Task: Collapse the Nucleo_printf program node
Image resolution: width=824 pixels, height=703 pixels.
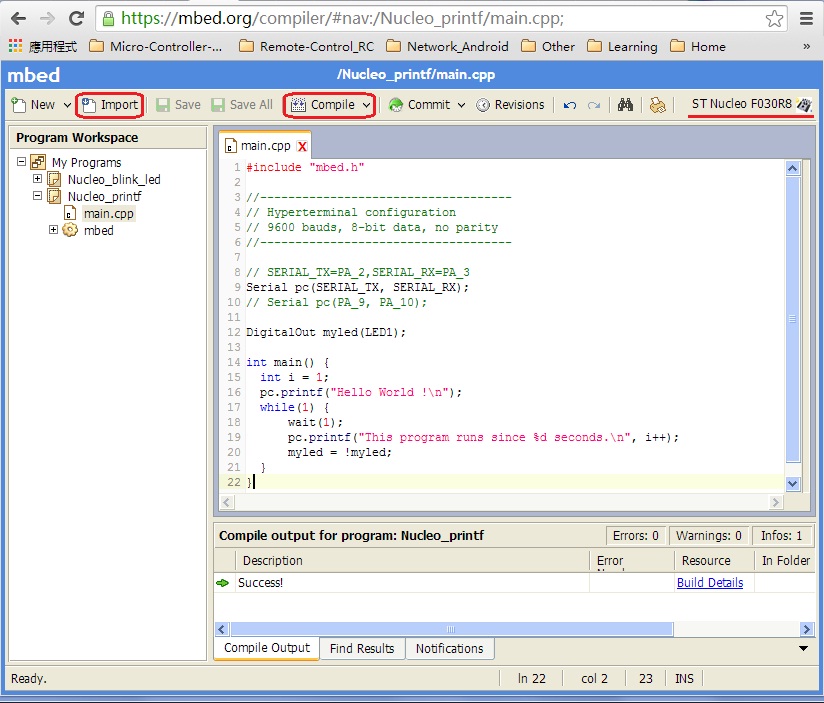Action: (x=37, y=195)
